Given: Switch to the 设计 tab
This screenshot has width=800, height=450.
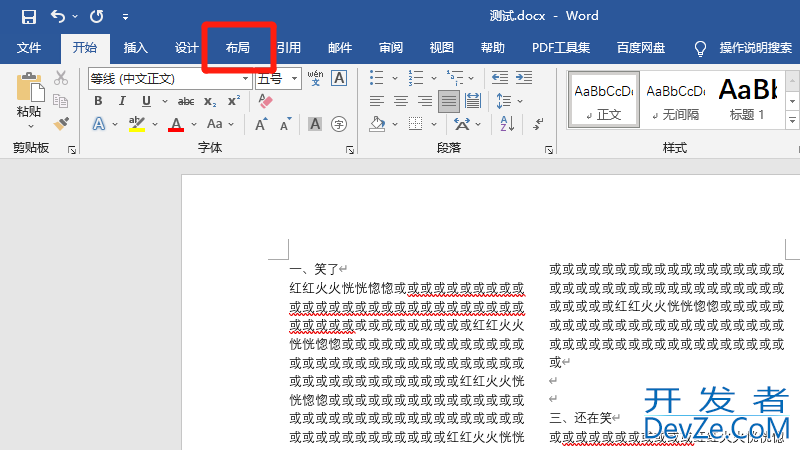Looking at the screenshot, I should point(186,48).
